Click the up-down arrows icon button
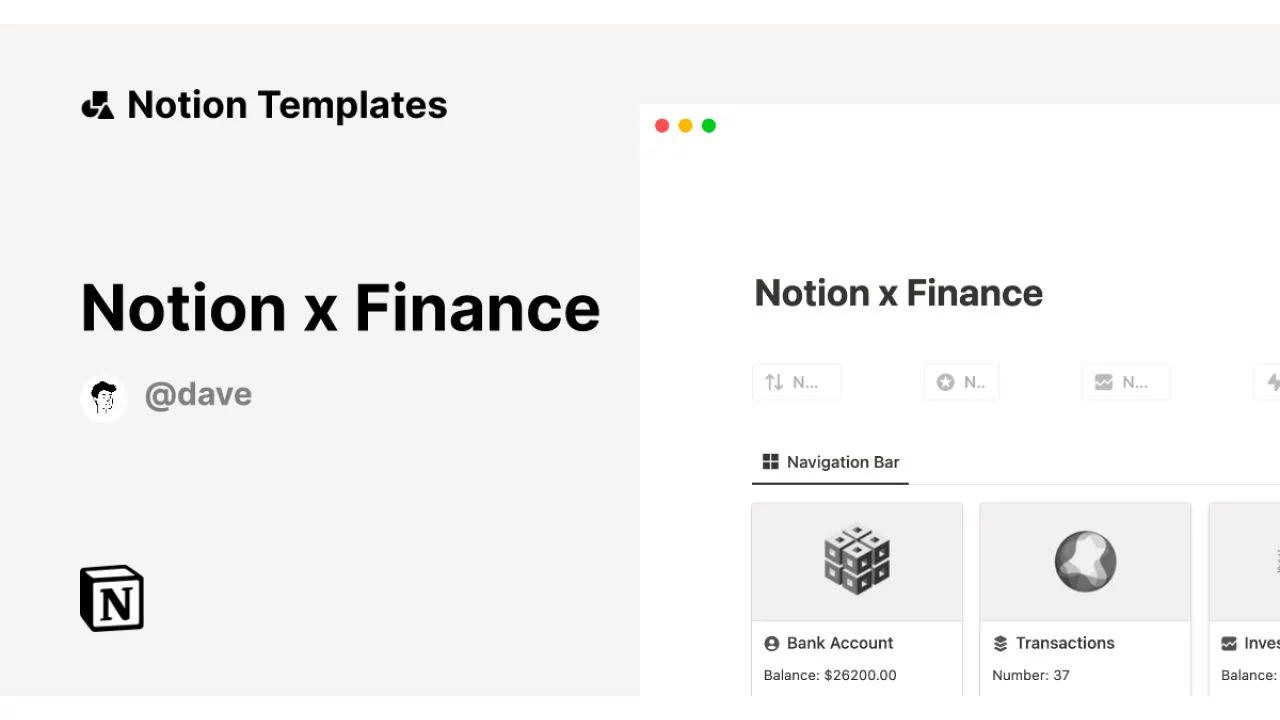Screen dimensions: 1280x720 772,382
